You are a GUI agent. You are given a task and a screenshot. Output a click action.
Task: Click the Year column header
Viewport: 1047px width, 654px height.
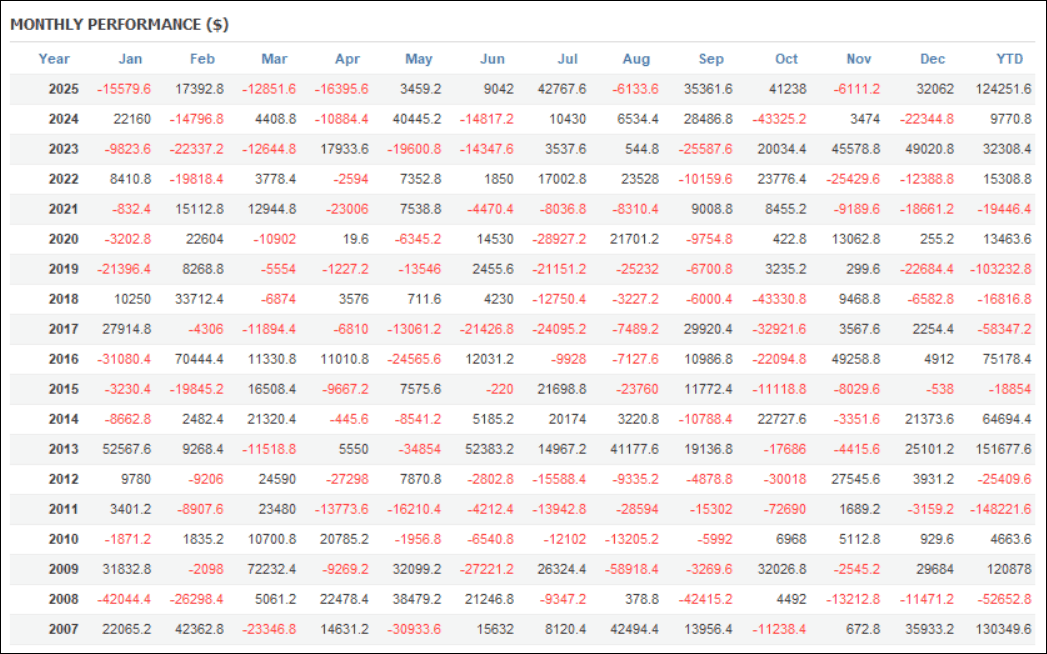54,59
